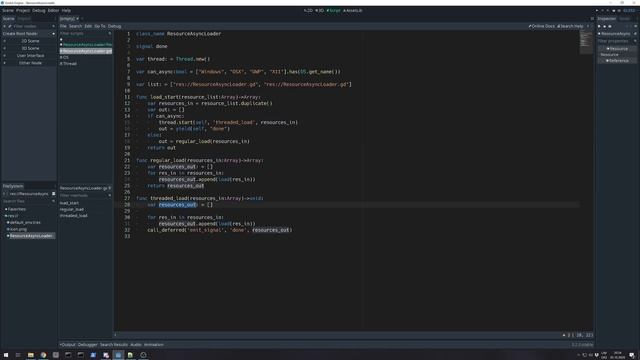Viewport: 640px width, 360px height.
Task: Open the Project menu
Action: pyautogui.click(x=23, y=11)
